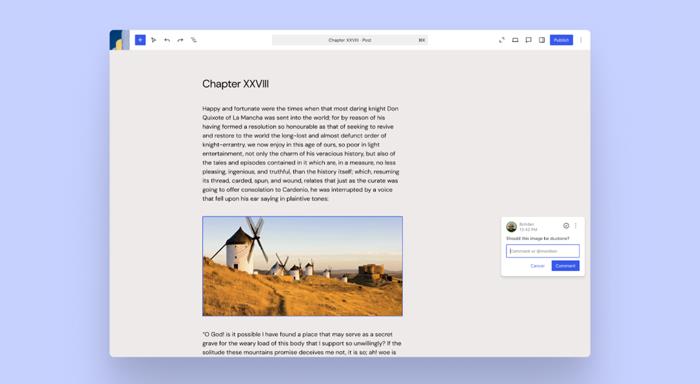The image size is (700, 384).
Task: Toggle the settings sidebar icon
Action: [x=542, y=40]
